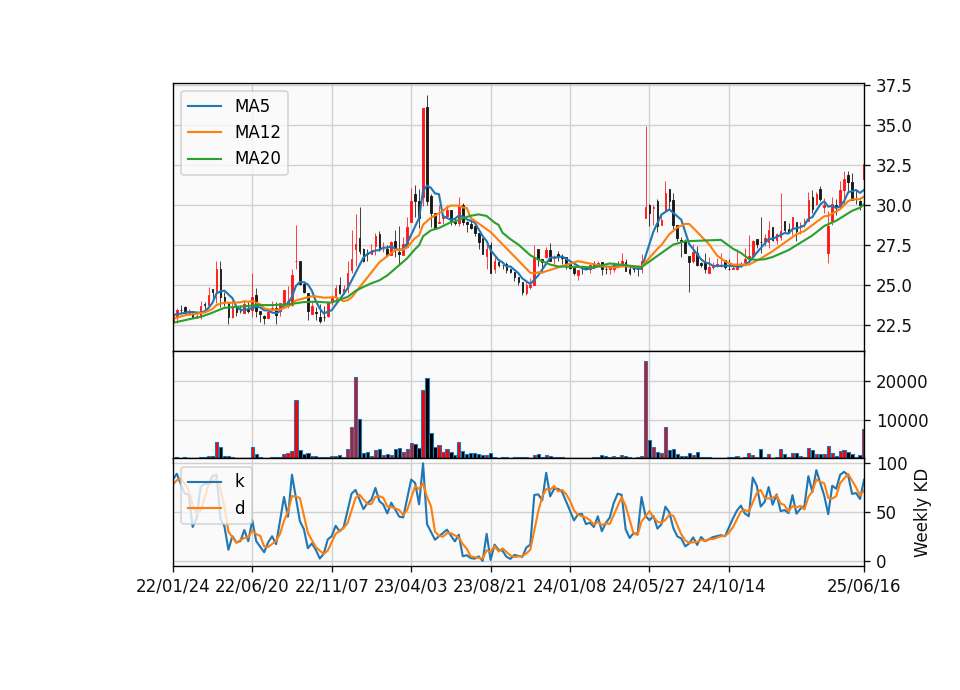Click the 24/05/27 date label

click(x=649, y=587)
